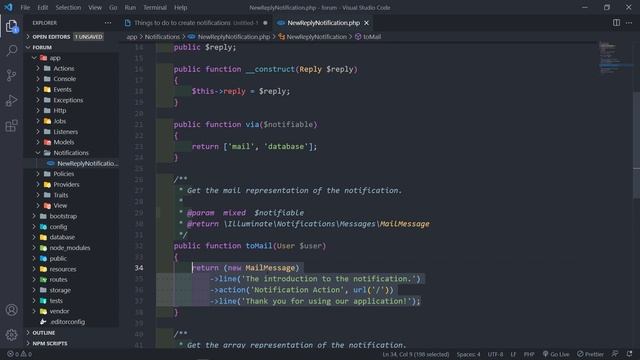Open the File menu
The height and width of the screenshot is (360, 640).
click(x=25, y=7)
